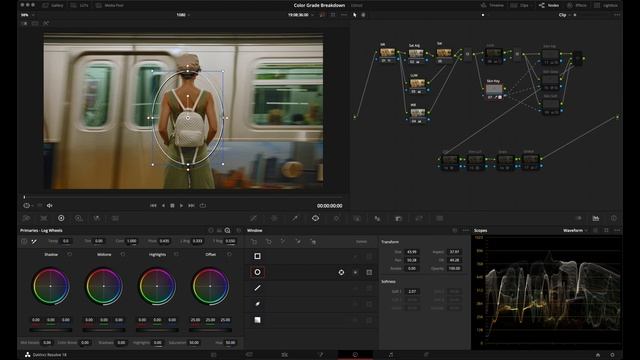Image resolution: width=640 pixels, height=360 pixels.
Task: Reset the Offset wheel
Action: (229, 254)
